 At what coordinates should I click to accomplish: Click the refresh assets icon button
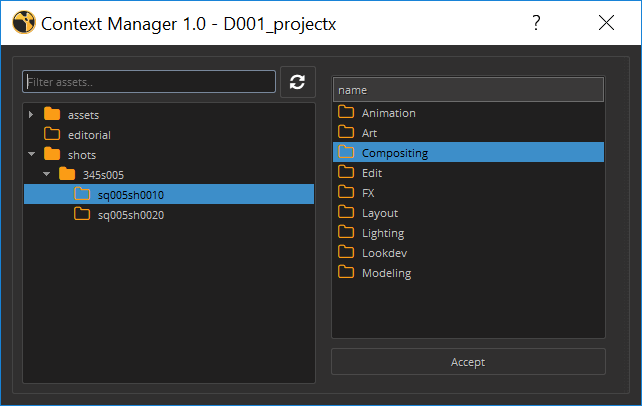[x=297, y=82]
